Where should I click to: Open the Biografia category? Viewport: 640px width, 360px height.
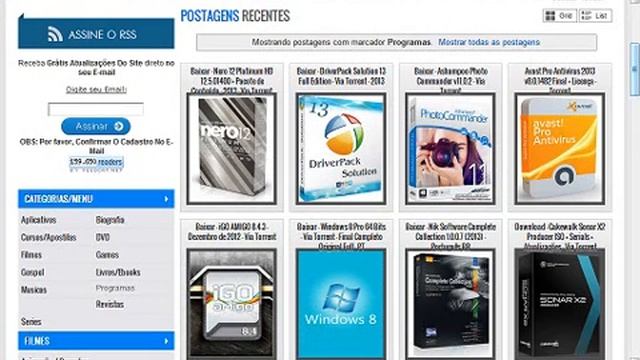(x=110, y=220)
